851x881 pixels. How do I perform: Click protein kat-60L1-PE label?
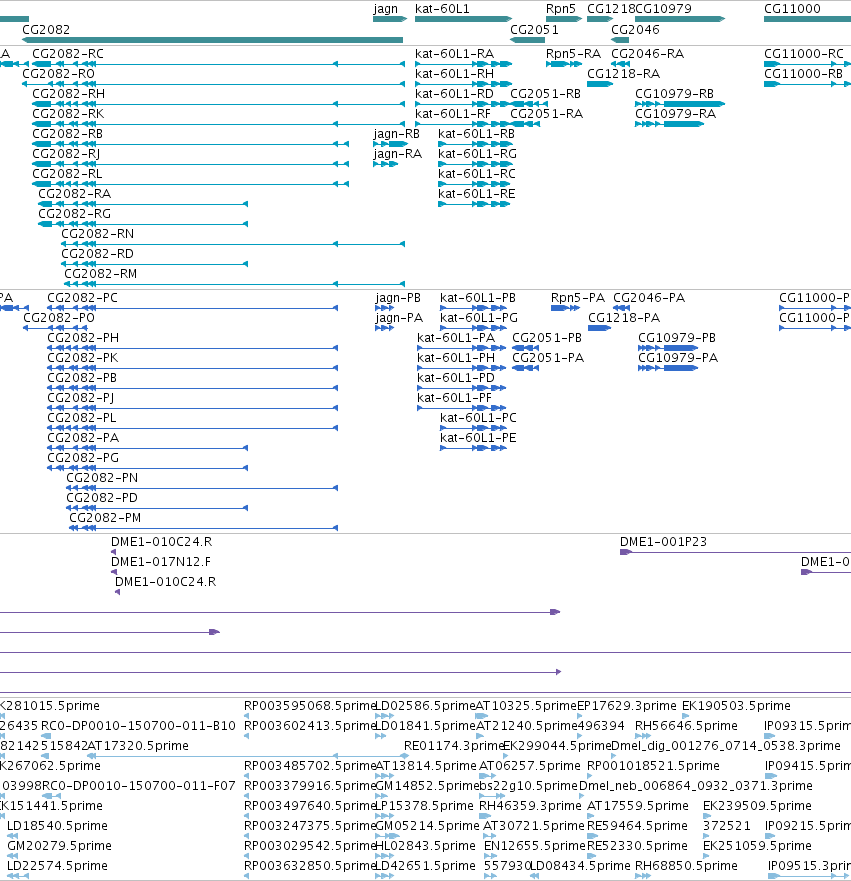(x=478, y=438)
